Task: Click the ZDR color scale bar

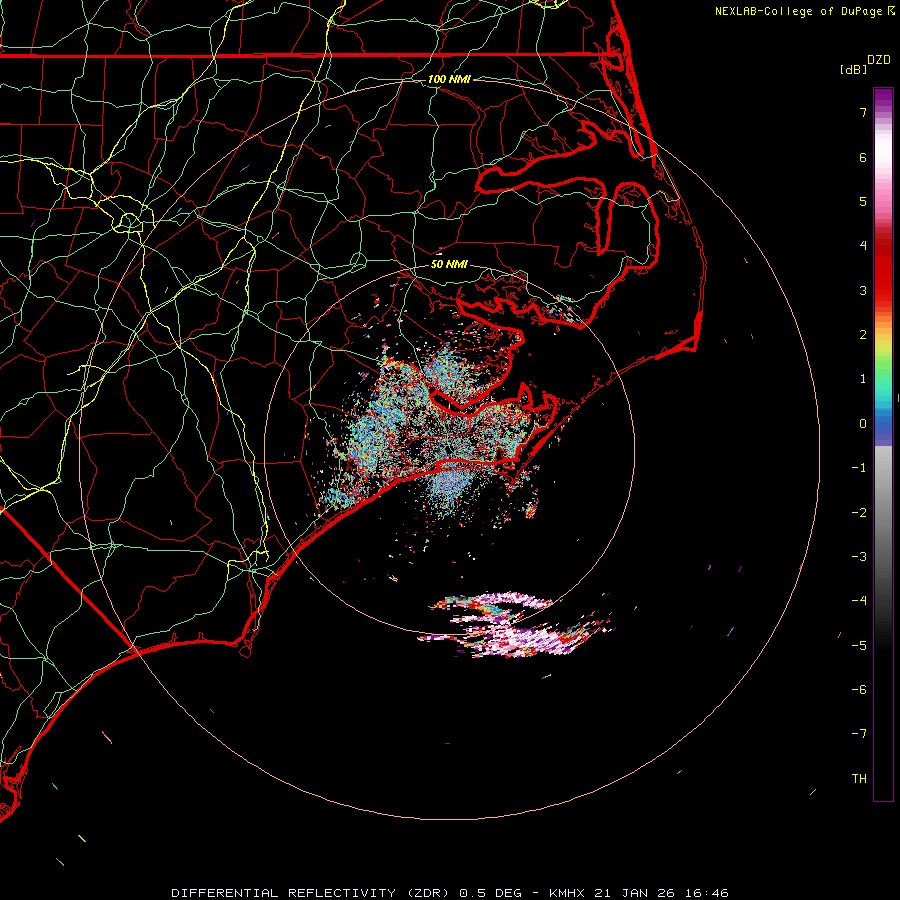Action: (883, 444)
